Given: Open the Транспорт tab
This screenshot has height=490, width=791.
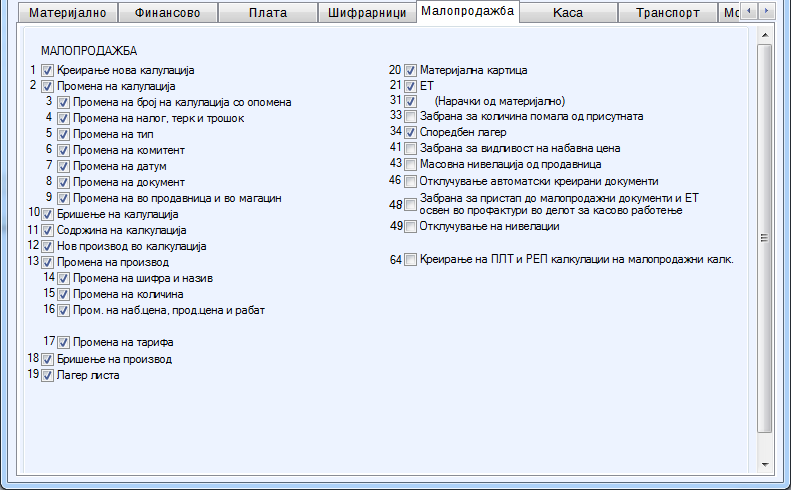Looking at the screenshot, I should (667, 13).
